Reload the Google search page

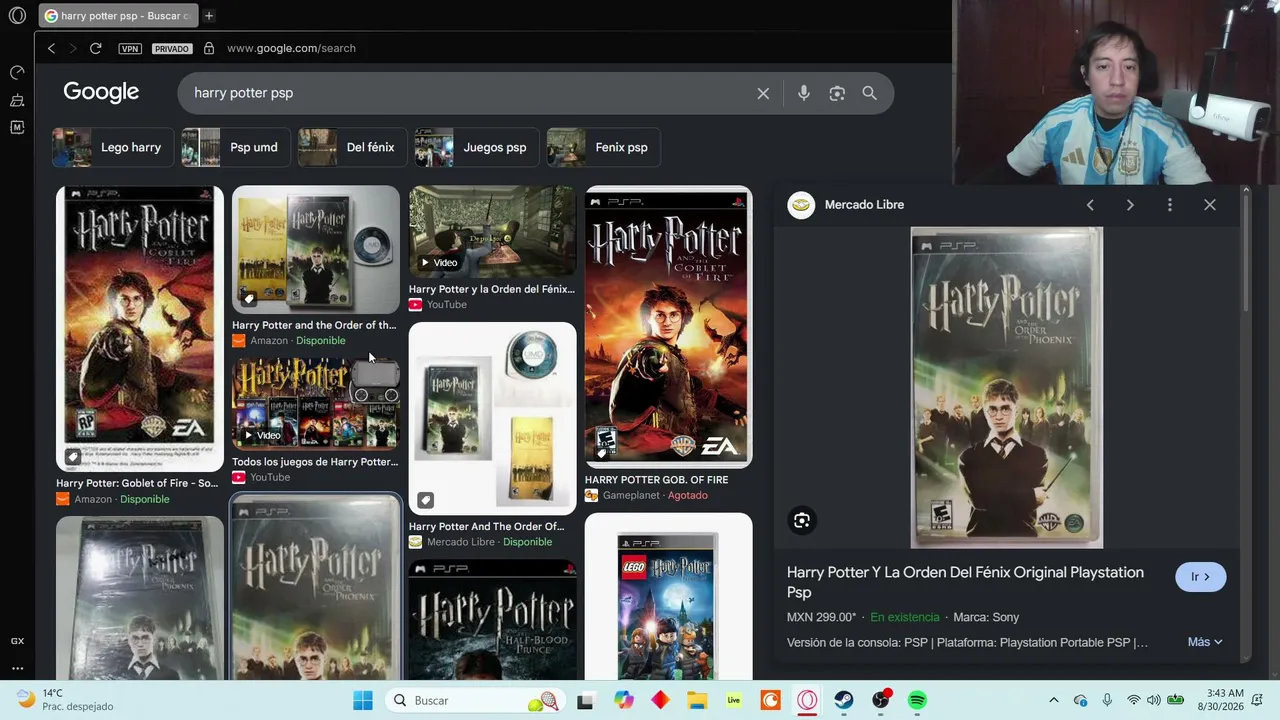[x=95, y=48]
